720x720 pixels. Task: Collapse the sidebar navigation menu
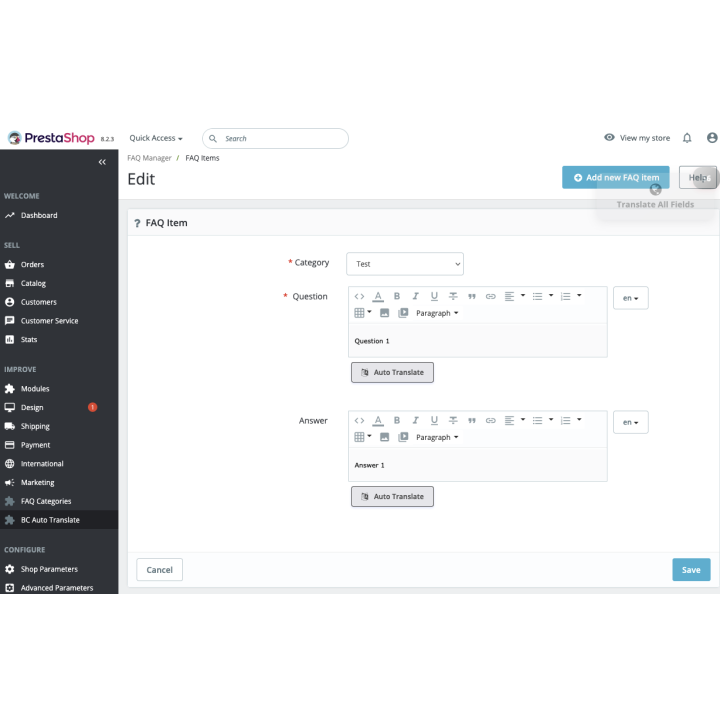point(102,162)
